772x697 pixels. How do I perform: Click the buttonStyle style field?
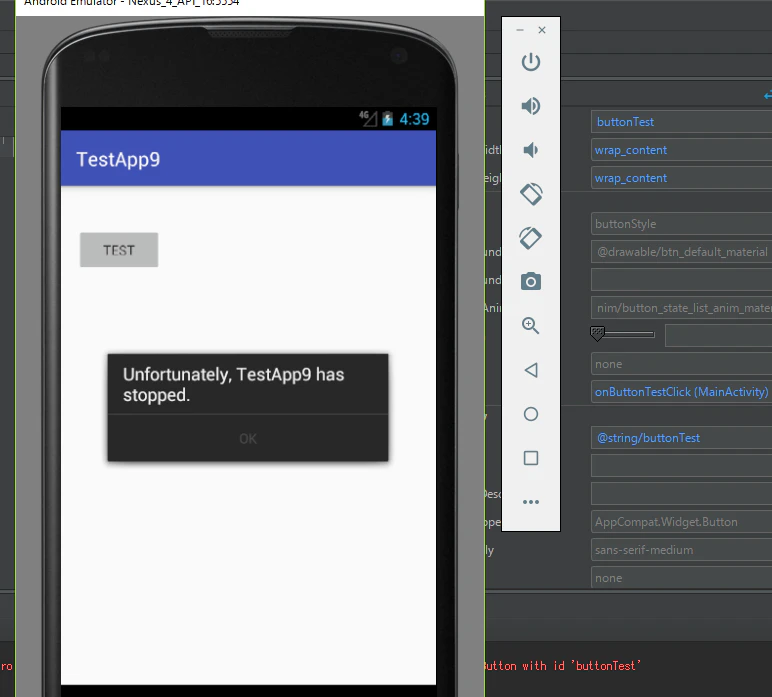(681, 224)
